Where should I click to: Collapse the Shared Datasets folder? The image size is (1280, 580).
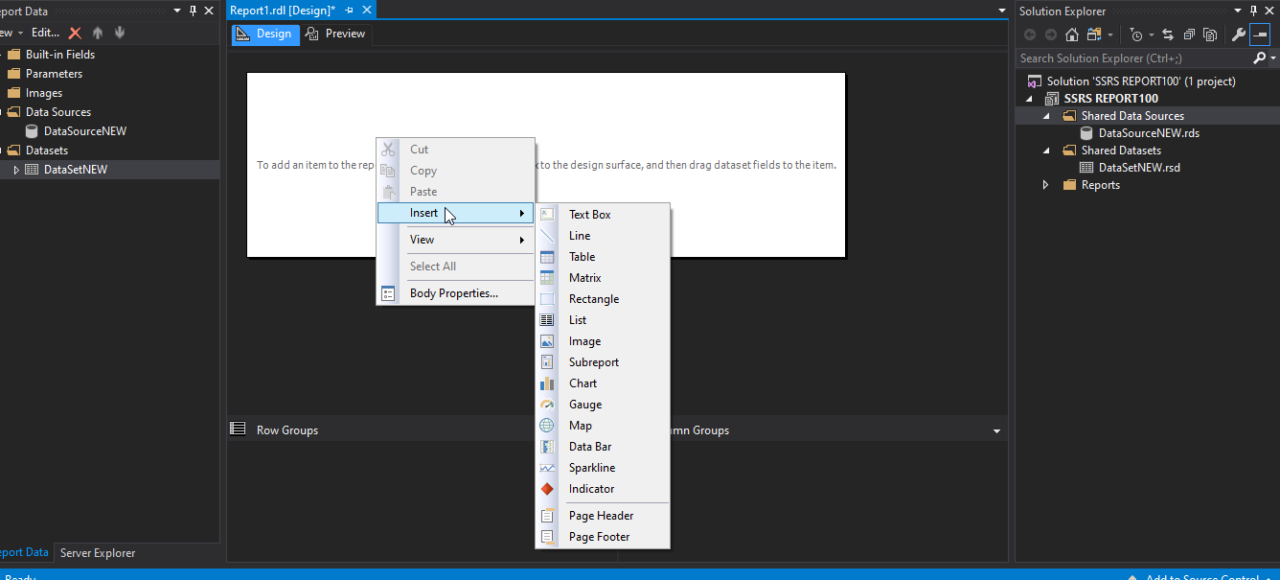[x=1046, y=151]
